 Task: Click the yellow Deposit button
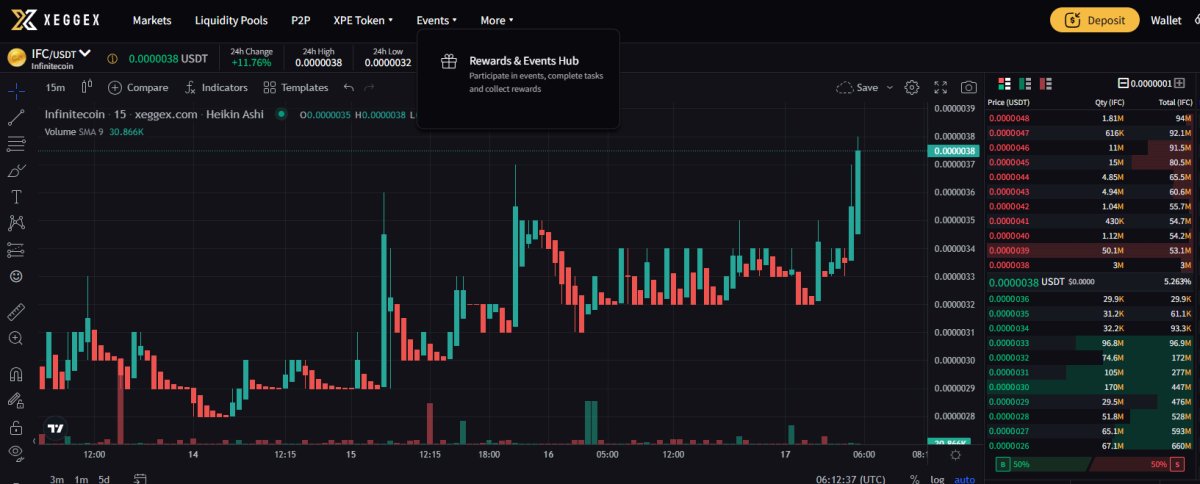click(1094, 20)
